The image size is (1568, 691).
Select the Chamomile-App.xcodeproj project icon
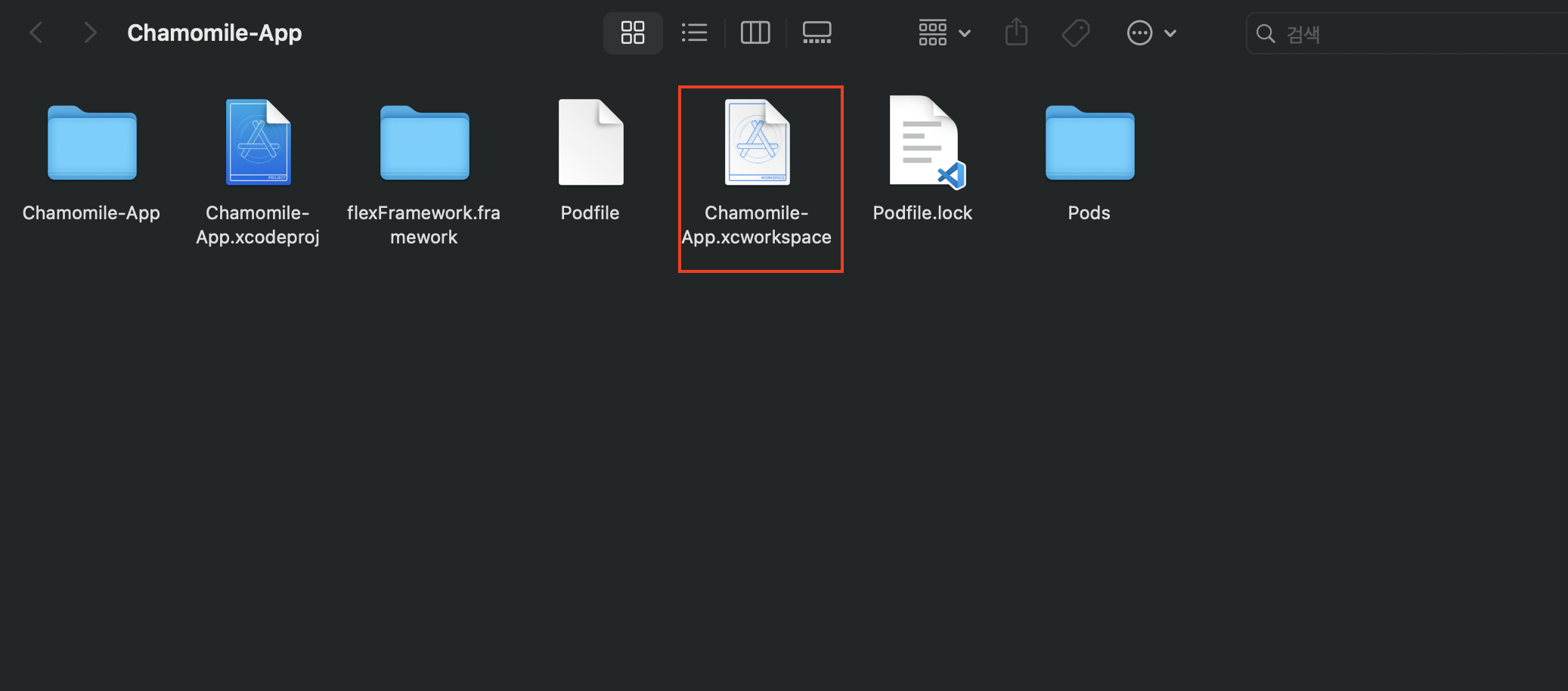[x=257, y=144]
